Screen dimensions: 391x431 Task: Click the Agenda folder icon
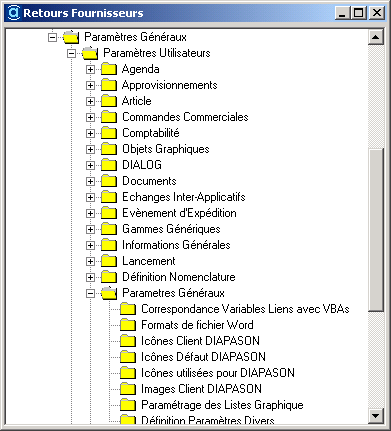[x=109, y=69]
